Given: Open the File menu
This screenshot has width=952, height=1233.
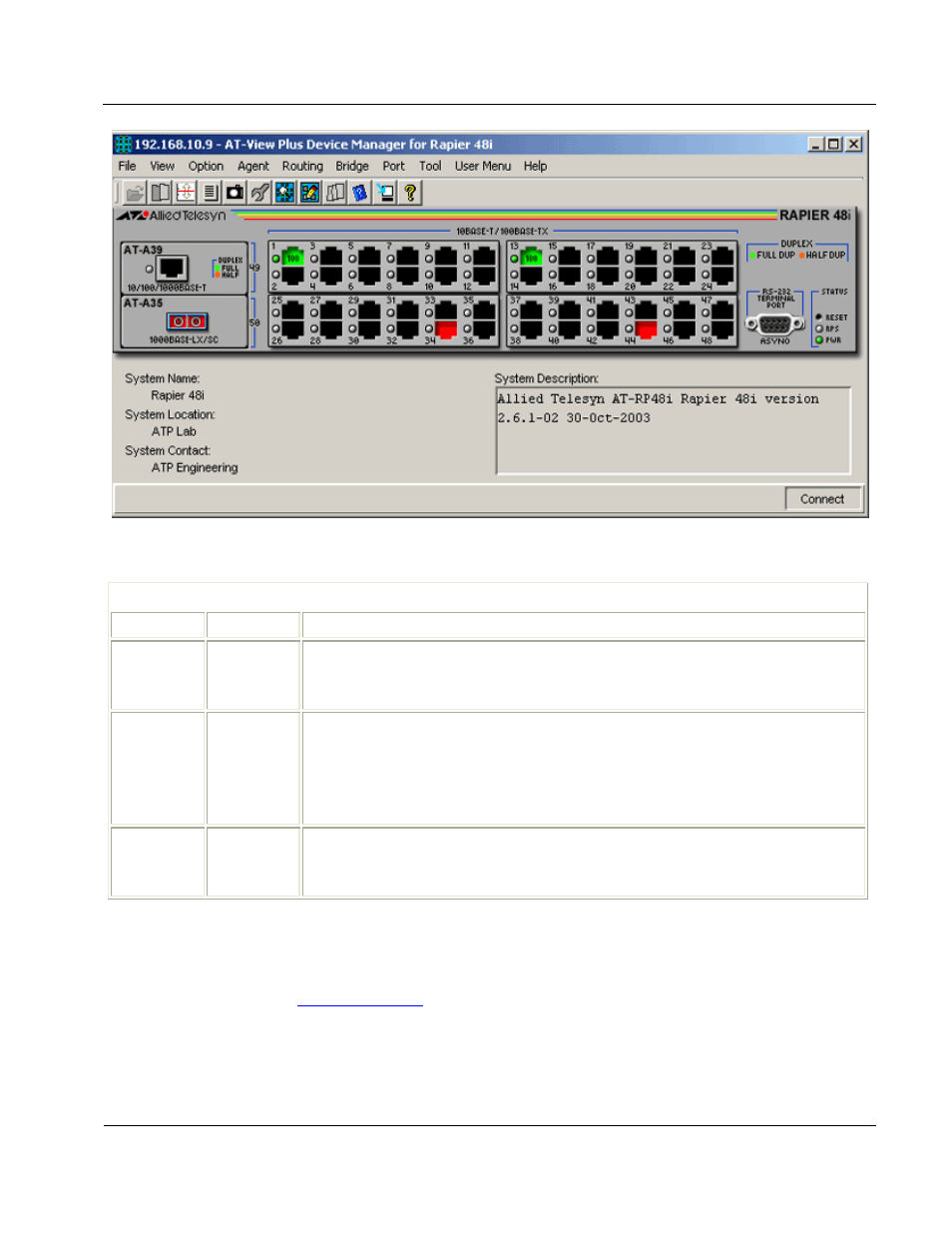Looking at the screenshot, I should tap(127, 167).
